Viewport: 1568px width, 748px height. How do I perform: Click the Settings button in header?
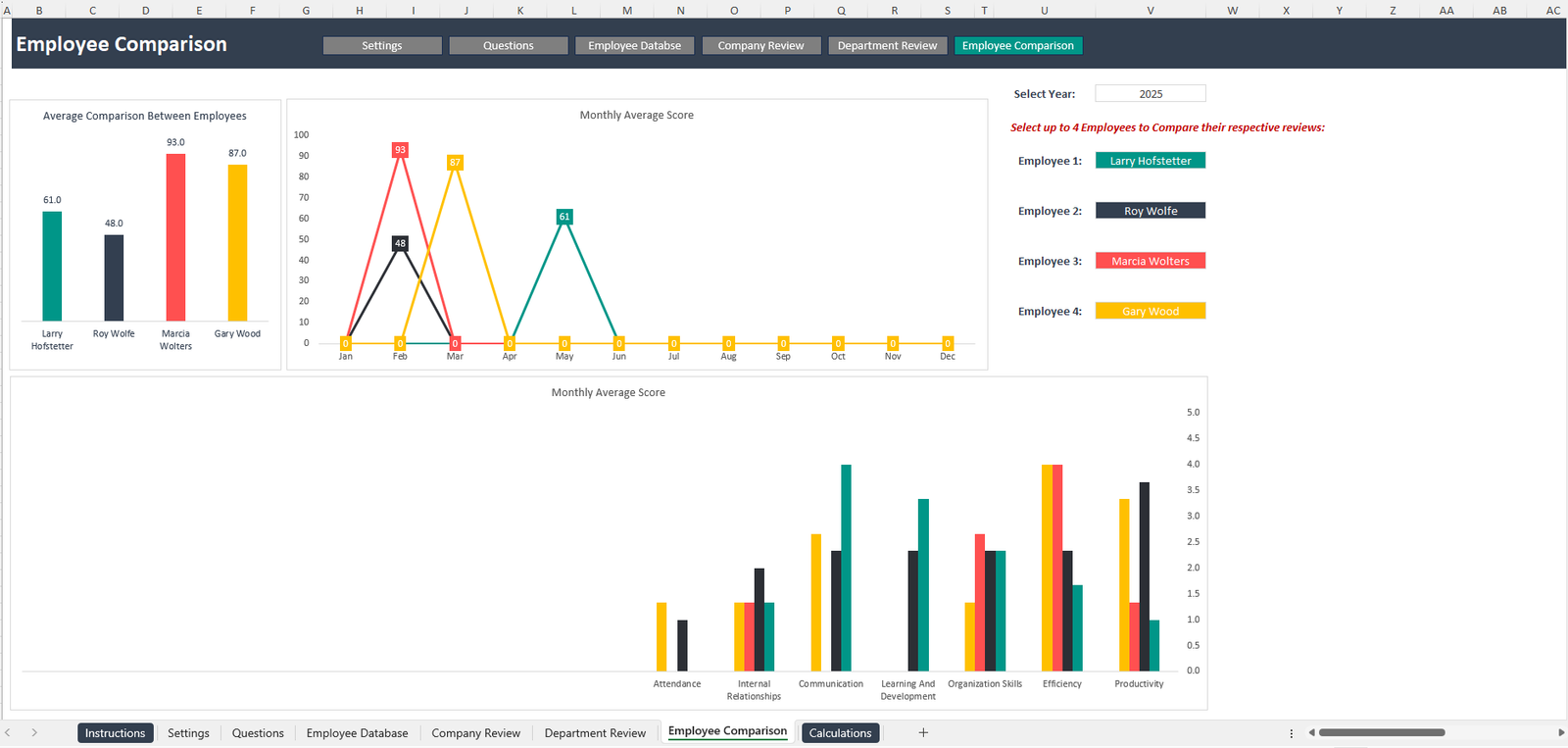point(381,46)
